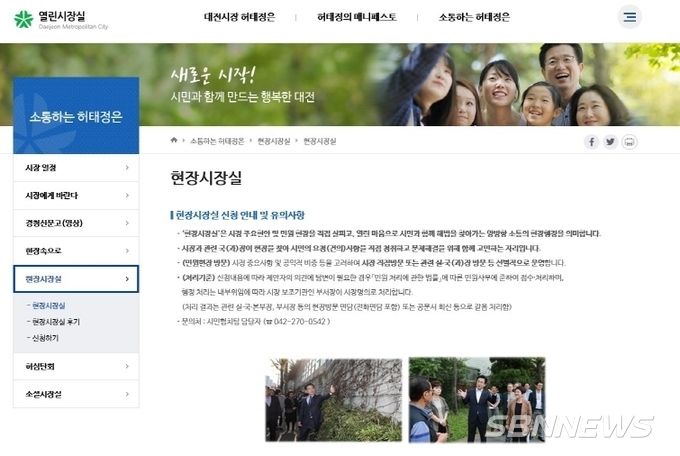Select 허심탄회 in the sidebar
Viewport: 680px width, 456px height.
point(76,366)
